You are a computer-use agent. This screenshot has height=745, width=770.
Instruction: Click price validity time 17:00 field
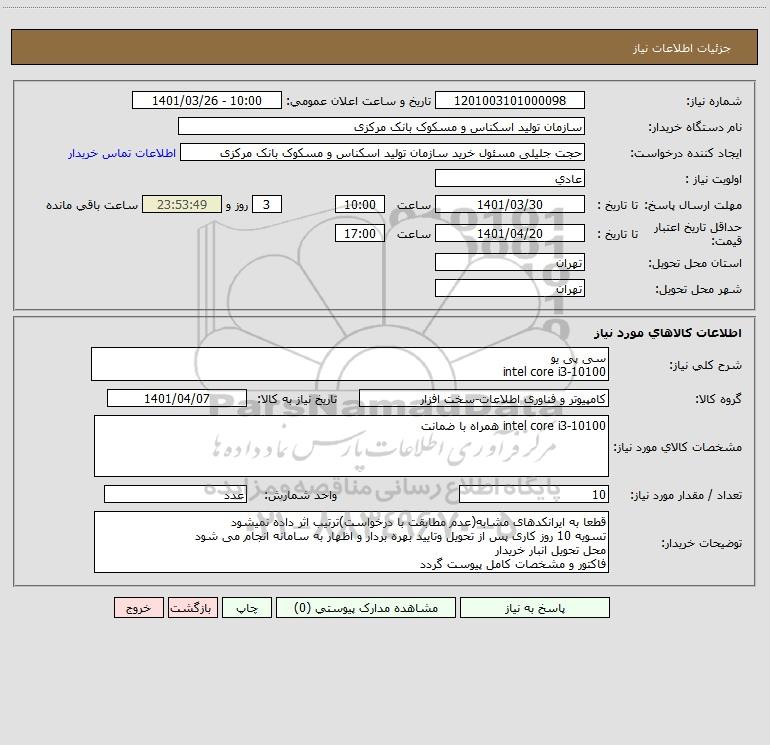359,234
